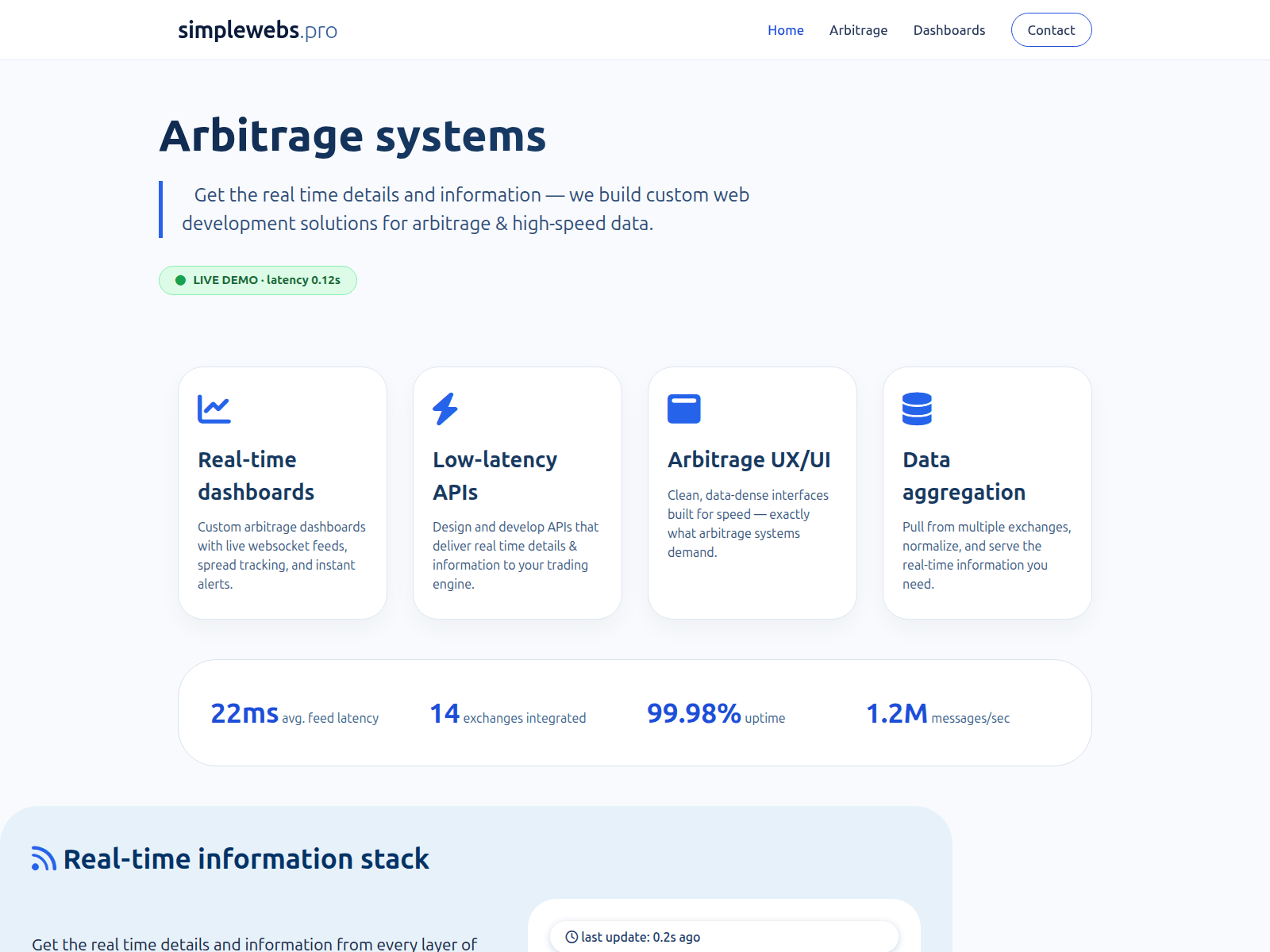Select the Low-latency APIs card heading
The width and height of the screenshot is (1270, 952).
(495, 476)
